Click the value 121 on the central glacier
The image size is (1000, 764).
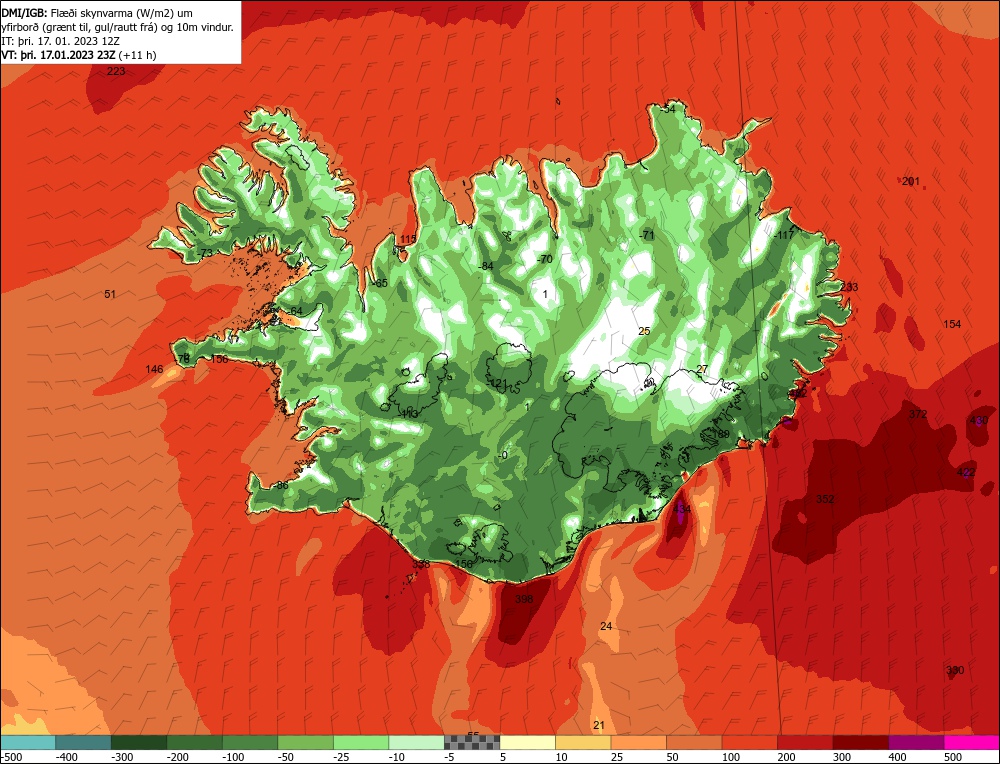[x=498, y=383]
